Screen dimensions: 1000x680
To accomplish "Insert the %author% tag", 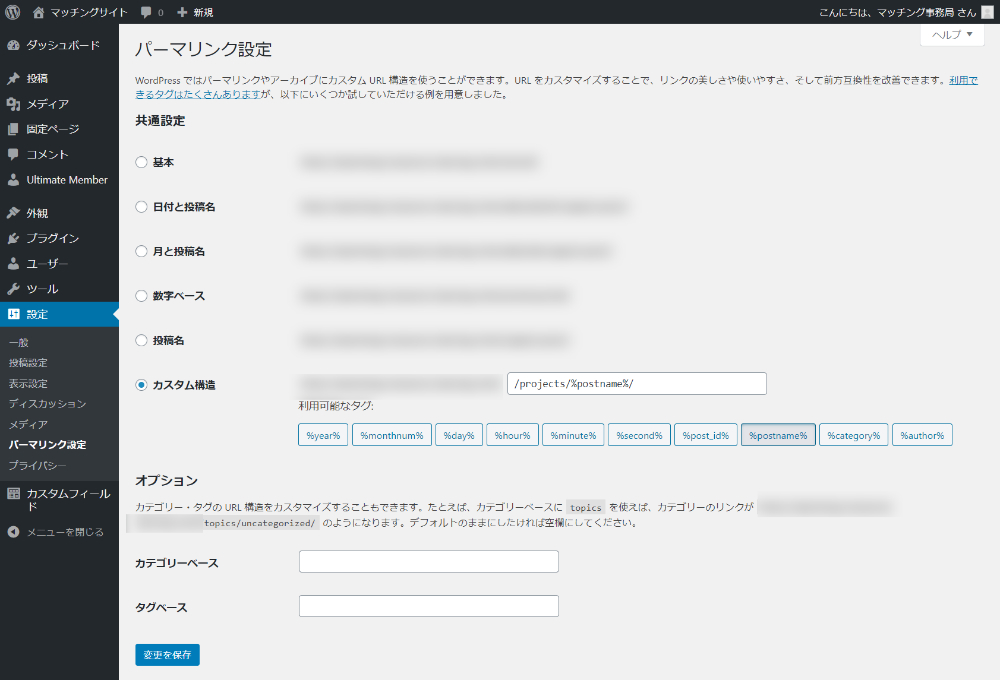I will (x=922, y=435).
